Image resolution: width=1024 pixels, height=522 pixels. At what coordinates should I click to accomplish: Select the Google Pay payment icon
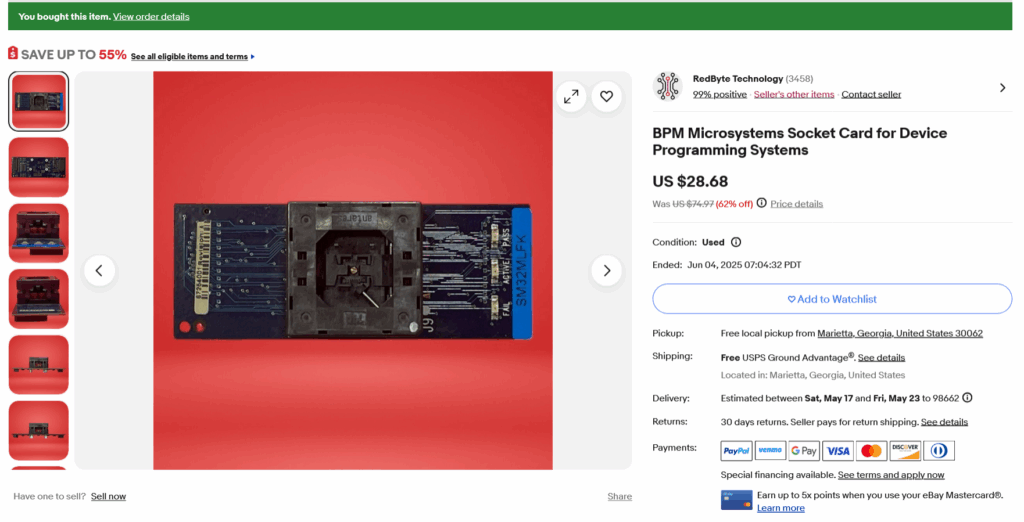tap(804, 451)
